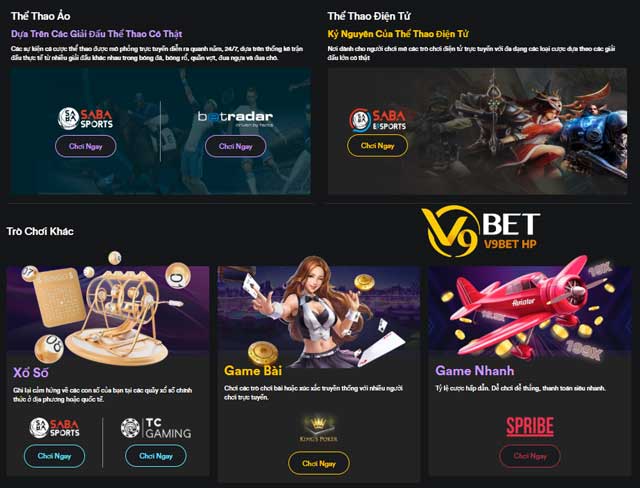Open the Thể Thao Điện Tử esports characters banner
The width and height of the screenshot is (640, 488).
point(478,131)
